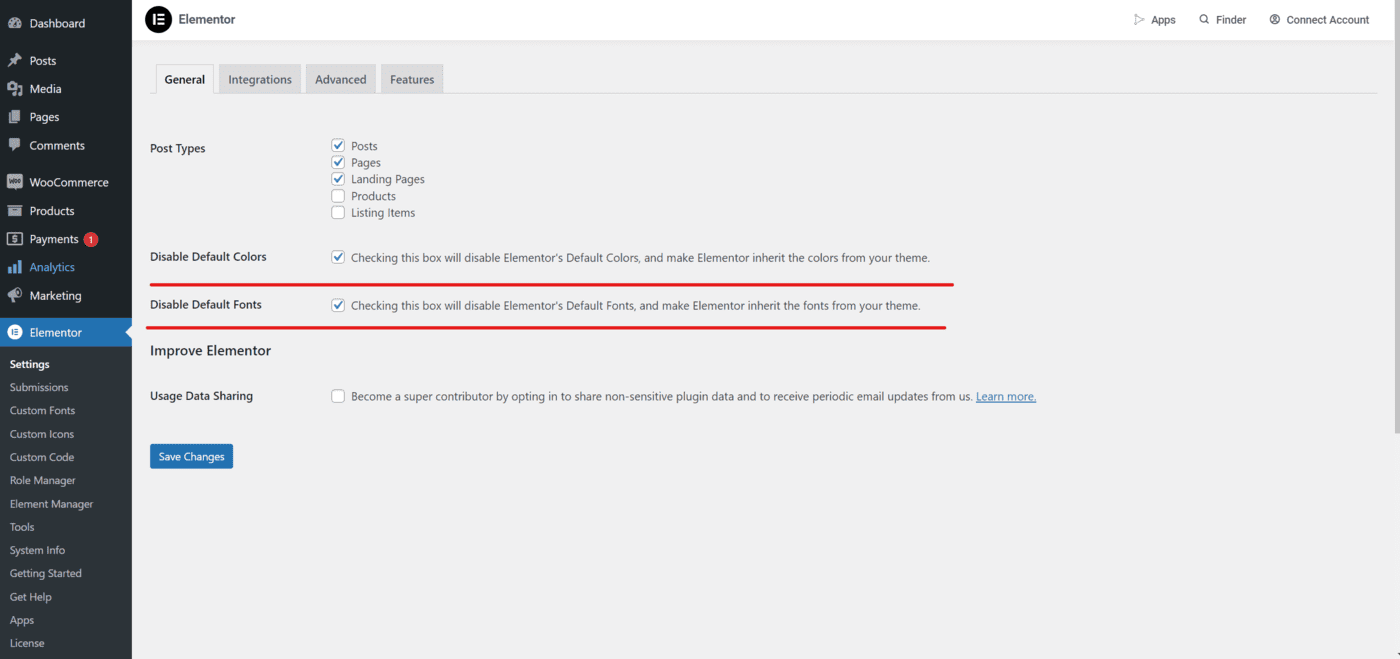Screen dimensions: 1400x659
Task: Click the Save Changes button
Action: coord(191,457)
